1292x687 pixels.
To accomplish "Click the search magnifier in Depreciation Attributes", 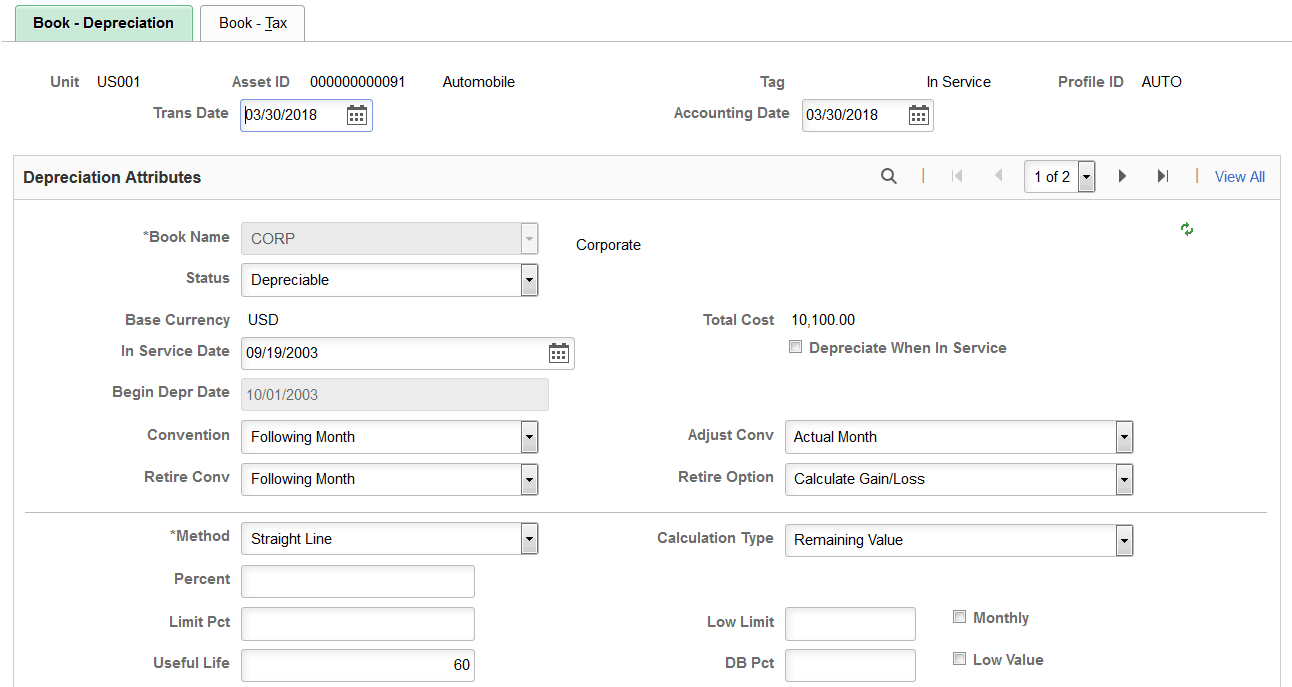I will click(x=889, y=176).
